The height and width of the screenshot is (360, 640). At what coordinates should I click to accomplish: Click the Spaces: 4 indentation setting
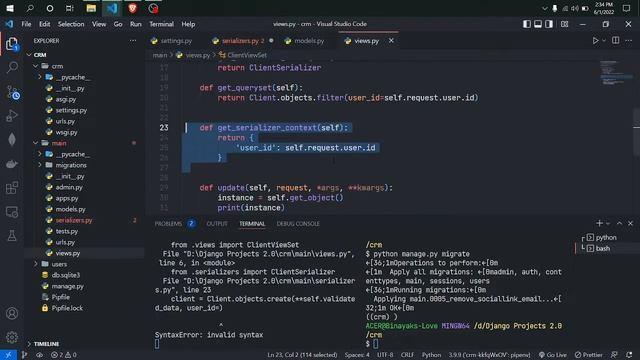(x=357, y=355)
